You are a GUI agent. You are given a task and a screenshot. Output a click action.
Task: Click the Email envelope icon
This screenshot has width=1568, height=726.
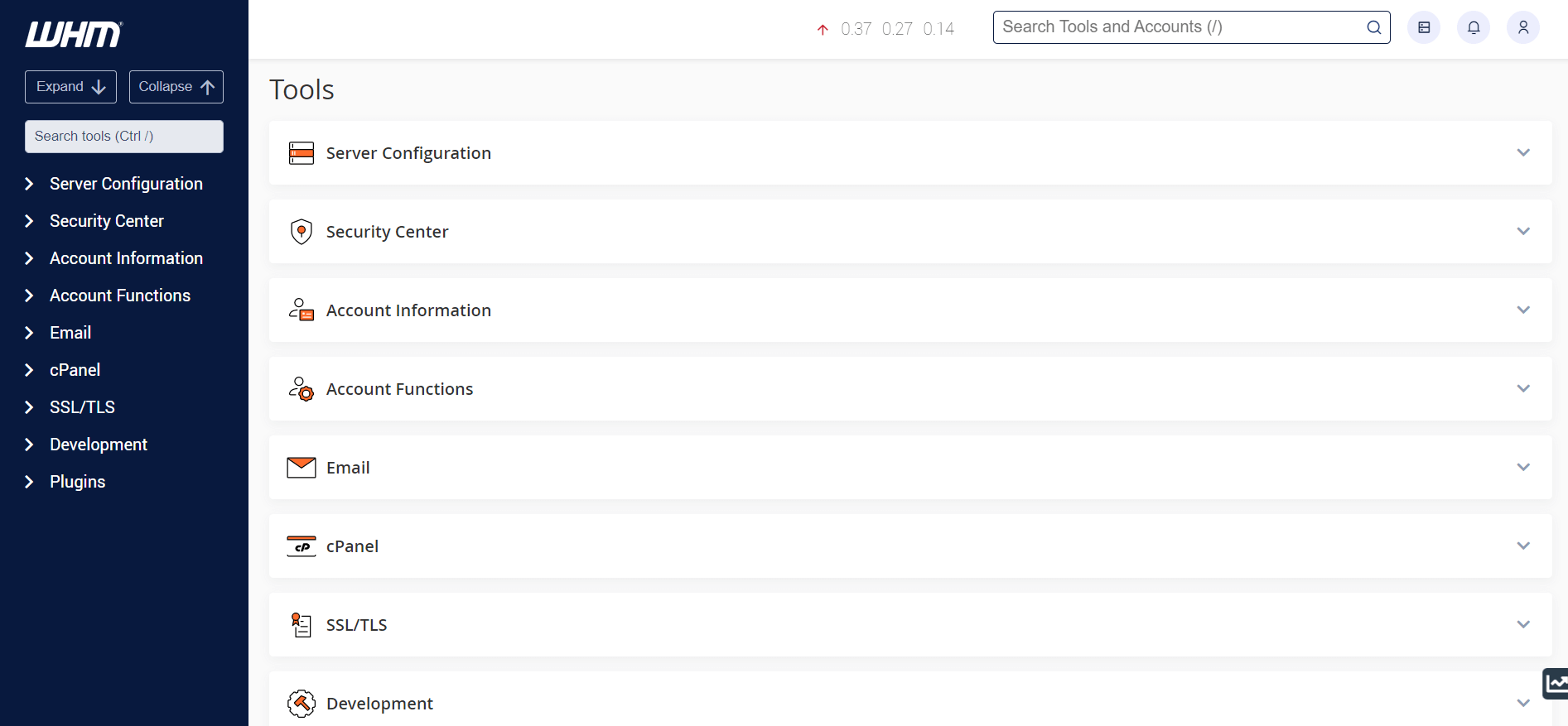coord(302,468)
